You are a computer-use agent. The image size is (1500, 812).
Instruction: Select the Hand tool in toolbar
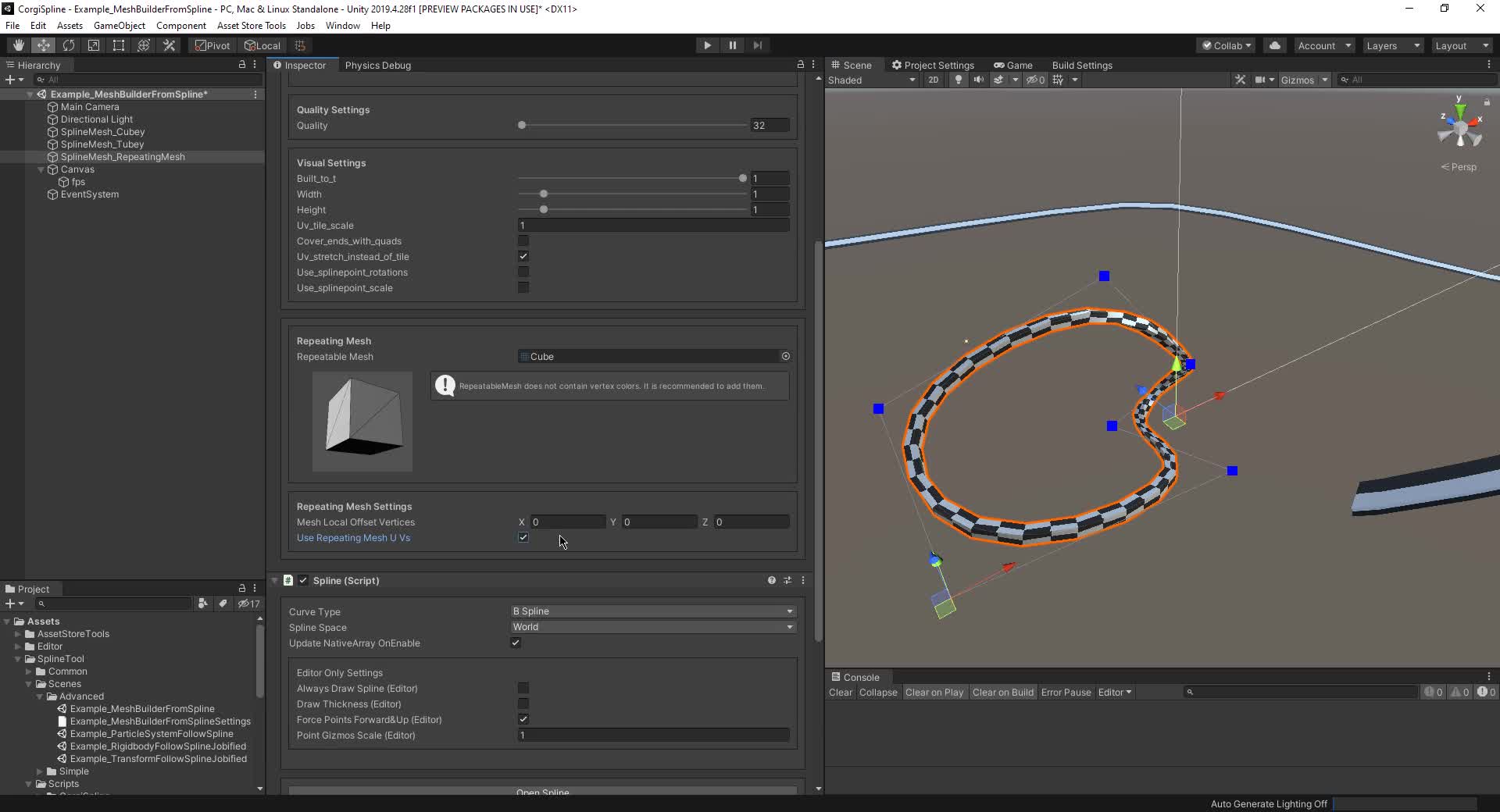click(x=19, y=45)
